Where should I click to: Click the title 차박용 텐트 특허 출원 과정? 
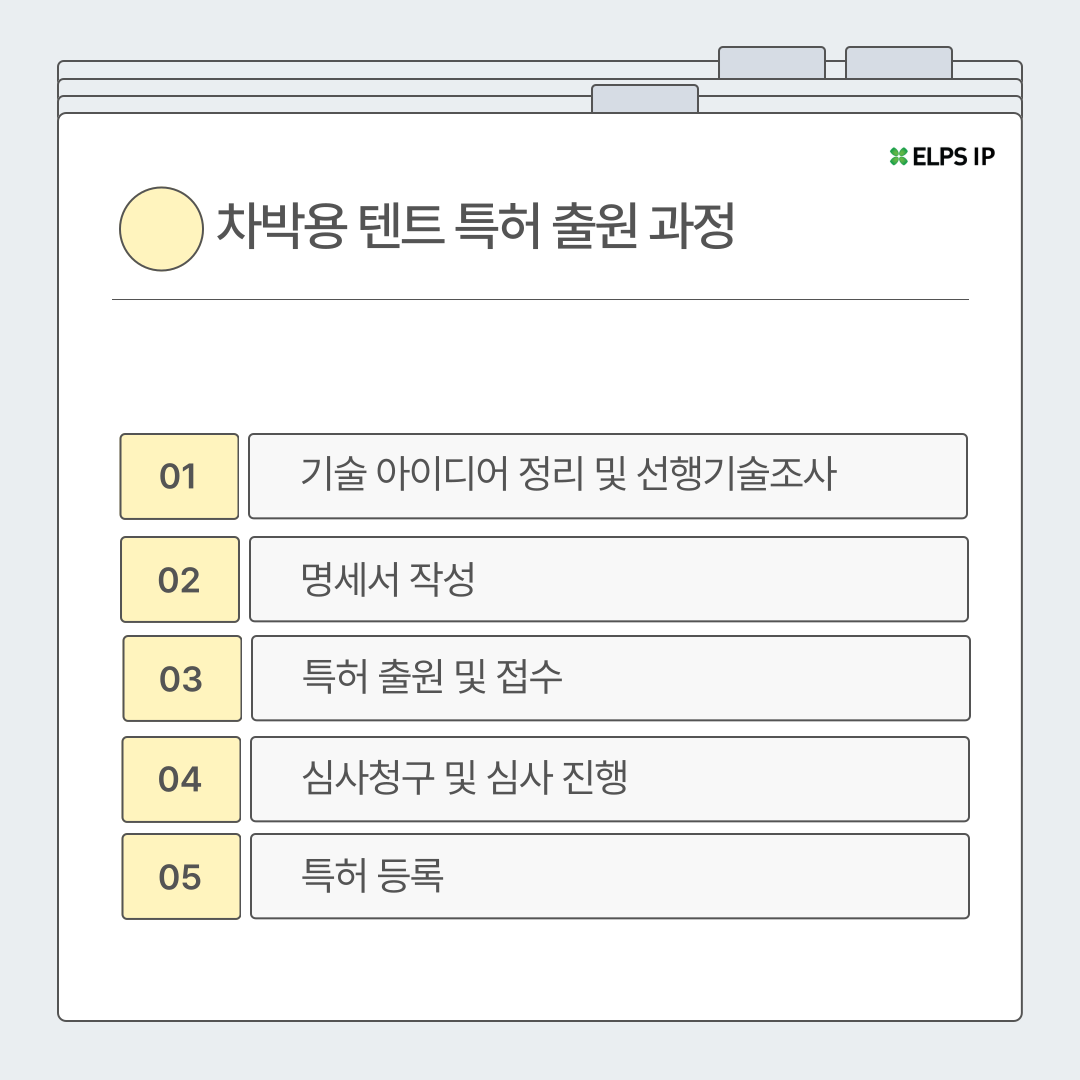pyautogui.click(x=475, y=226)
